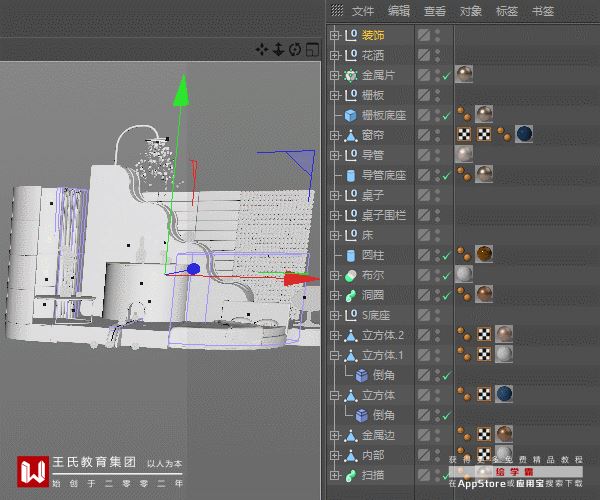
Task: Click the cube icon of 栅板底座
Action: tap(351, 115)
